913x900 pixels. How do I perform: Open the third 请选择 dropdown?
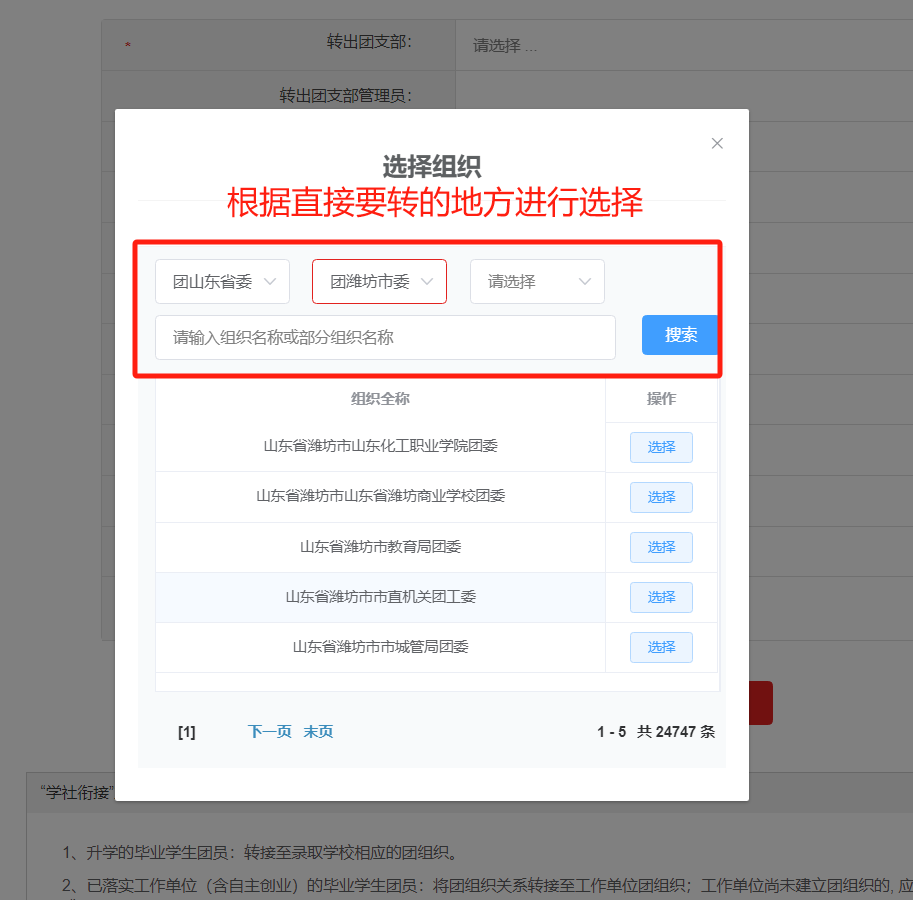(537, 282)
